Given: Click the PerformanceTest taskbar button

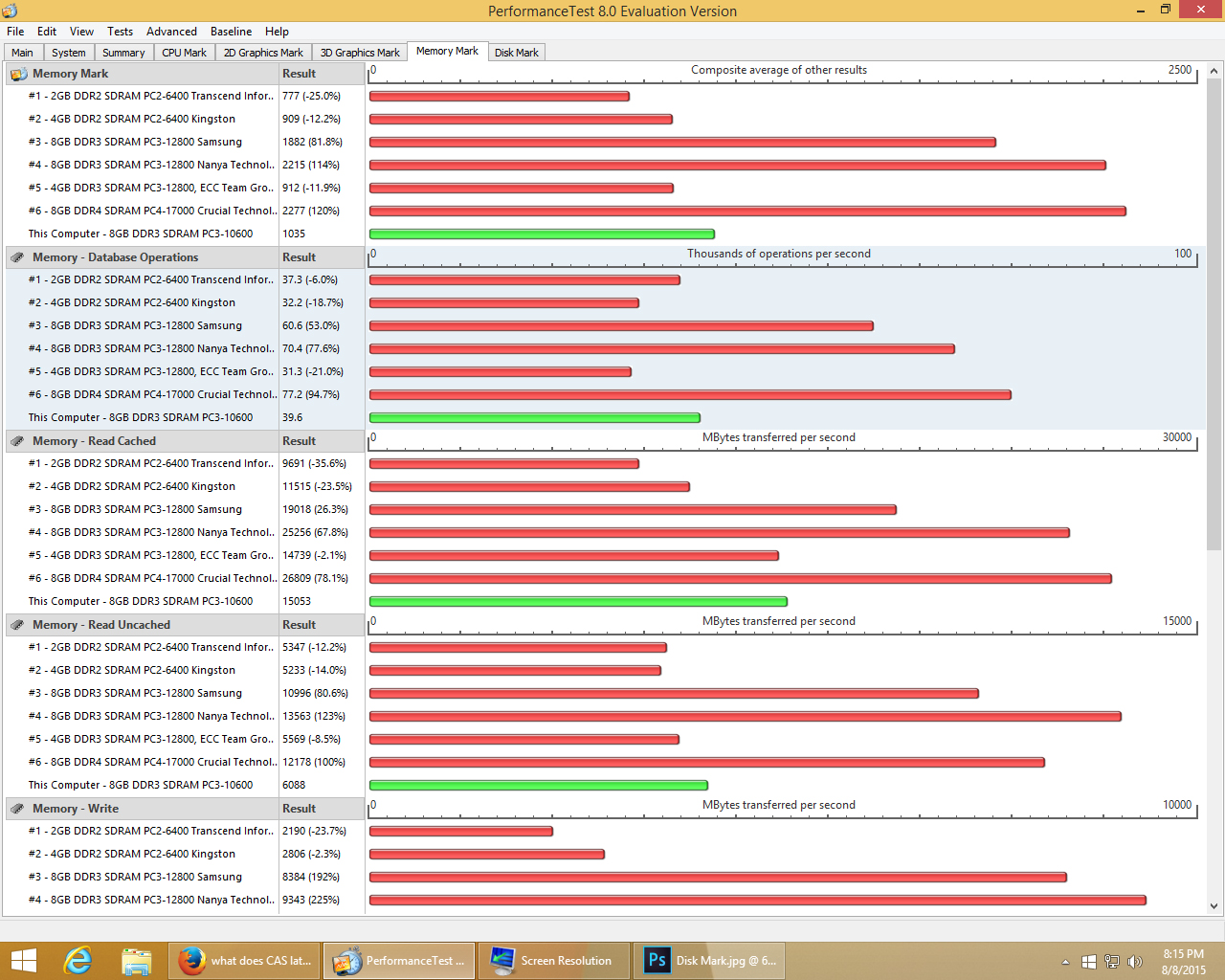Looking at the screenshot, I should tap(399, 961).
